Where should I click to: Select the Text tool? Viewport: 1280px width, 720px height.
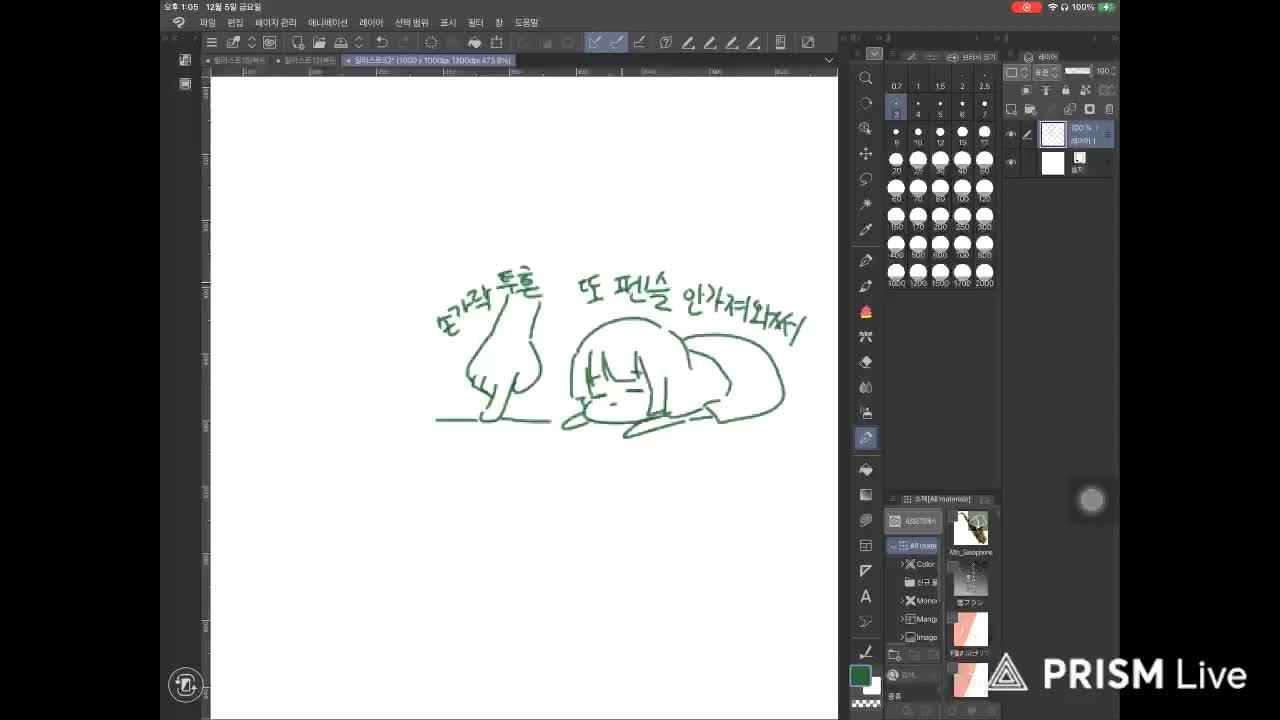tap(866, 597)
